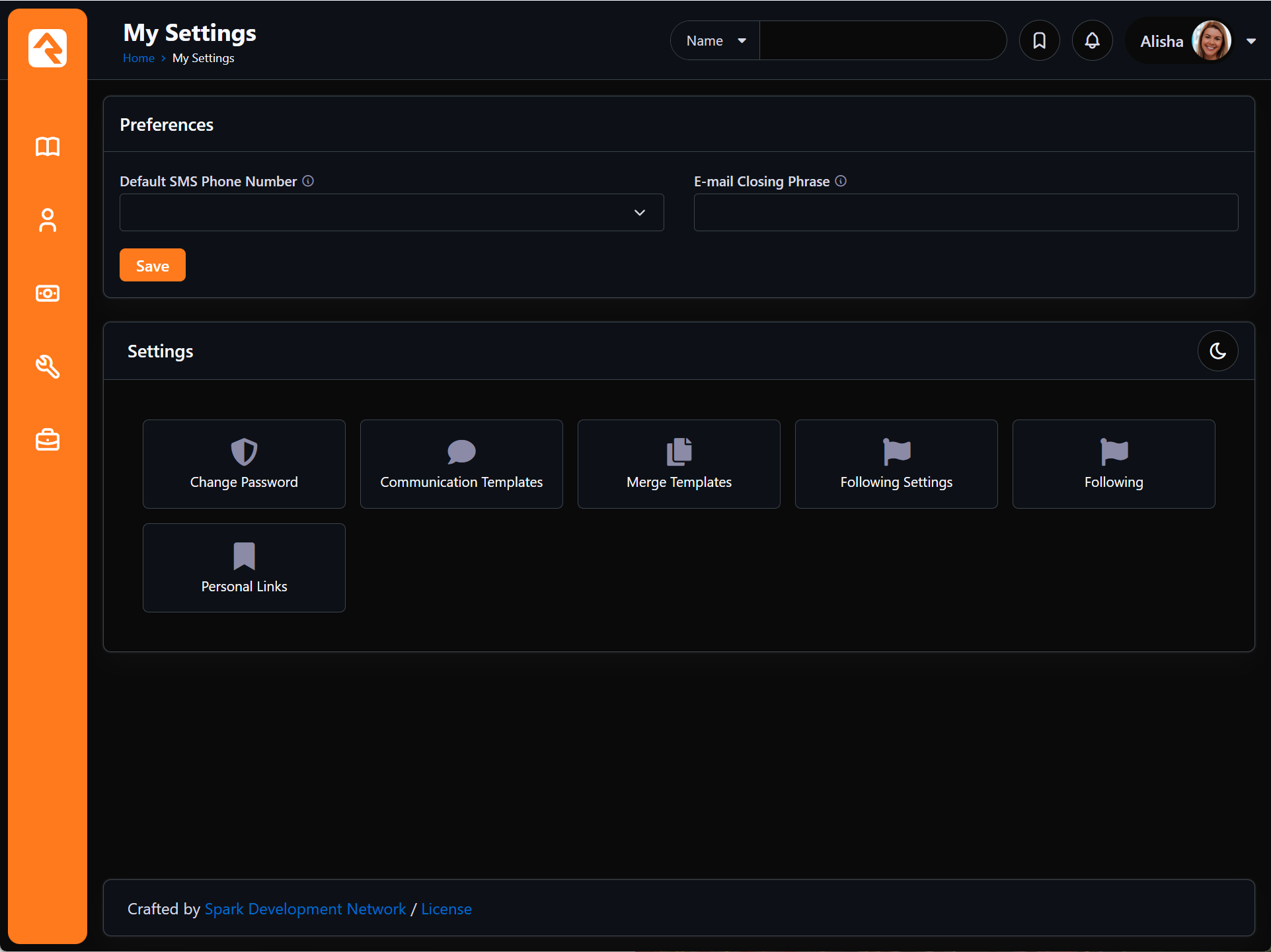View notifications via the bell icon
Screen dimensions: 1271x952
[x=1092, y=40]
